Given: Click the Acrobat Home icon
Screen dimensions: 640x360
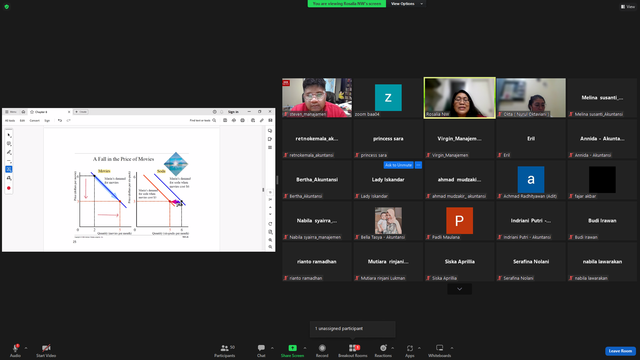Looking at the screenshot, I should click(23, 112).
